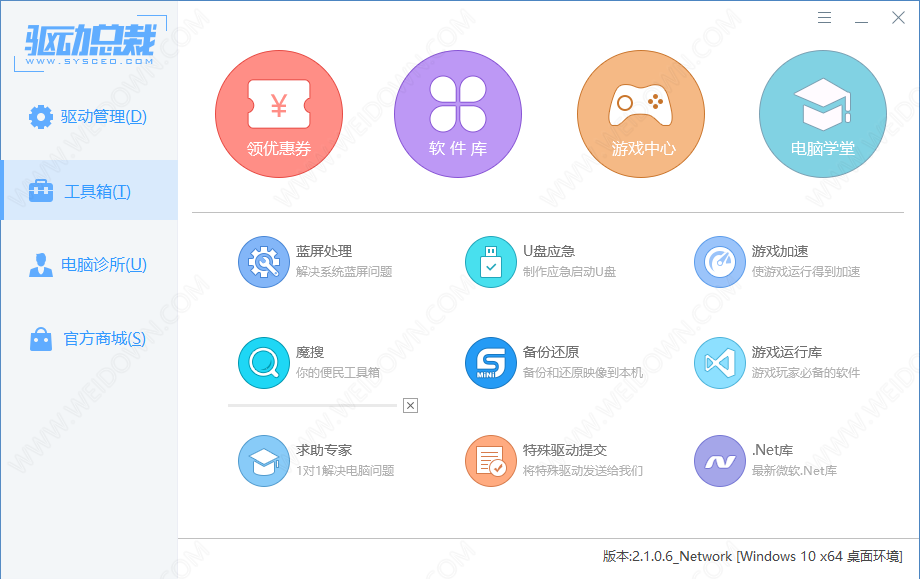
Task: Click the 特殊驱动提交 document icon
Action: pyautogui.click(x=491, y=461)
